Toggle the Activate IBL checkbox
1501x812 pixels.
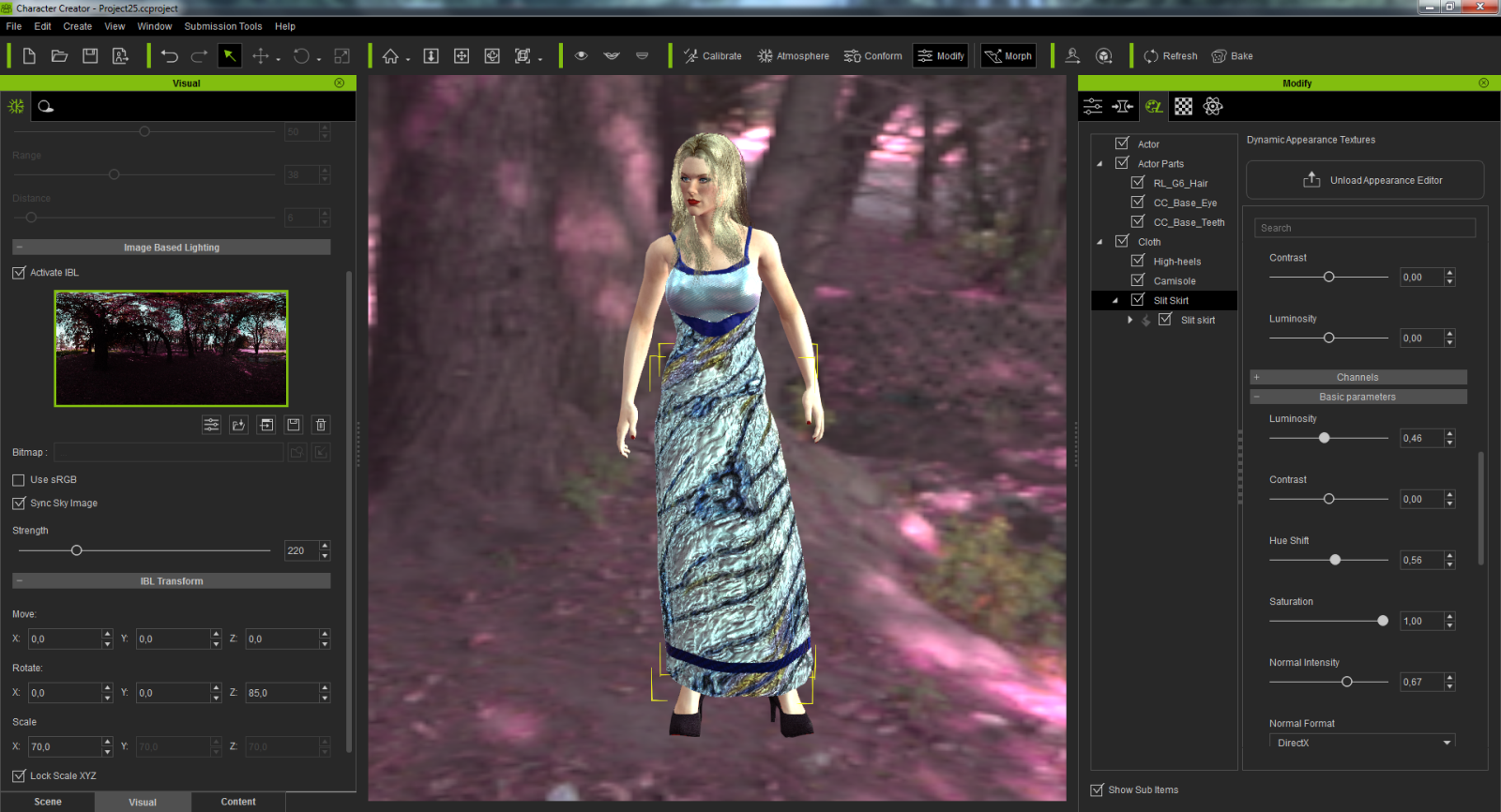(x=19, y=273)
